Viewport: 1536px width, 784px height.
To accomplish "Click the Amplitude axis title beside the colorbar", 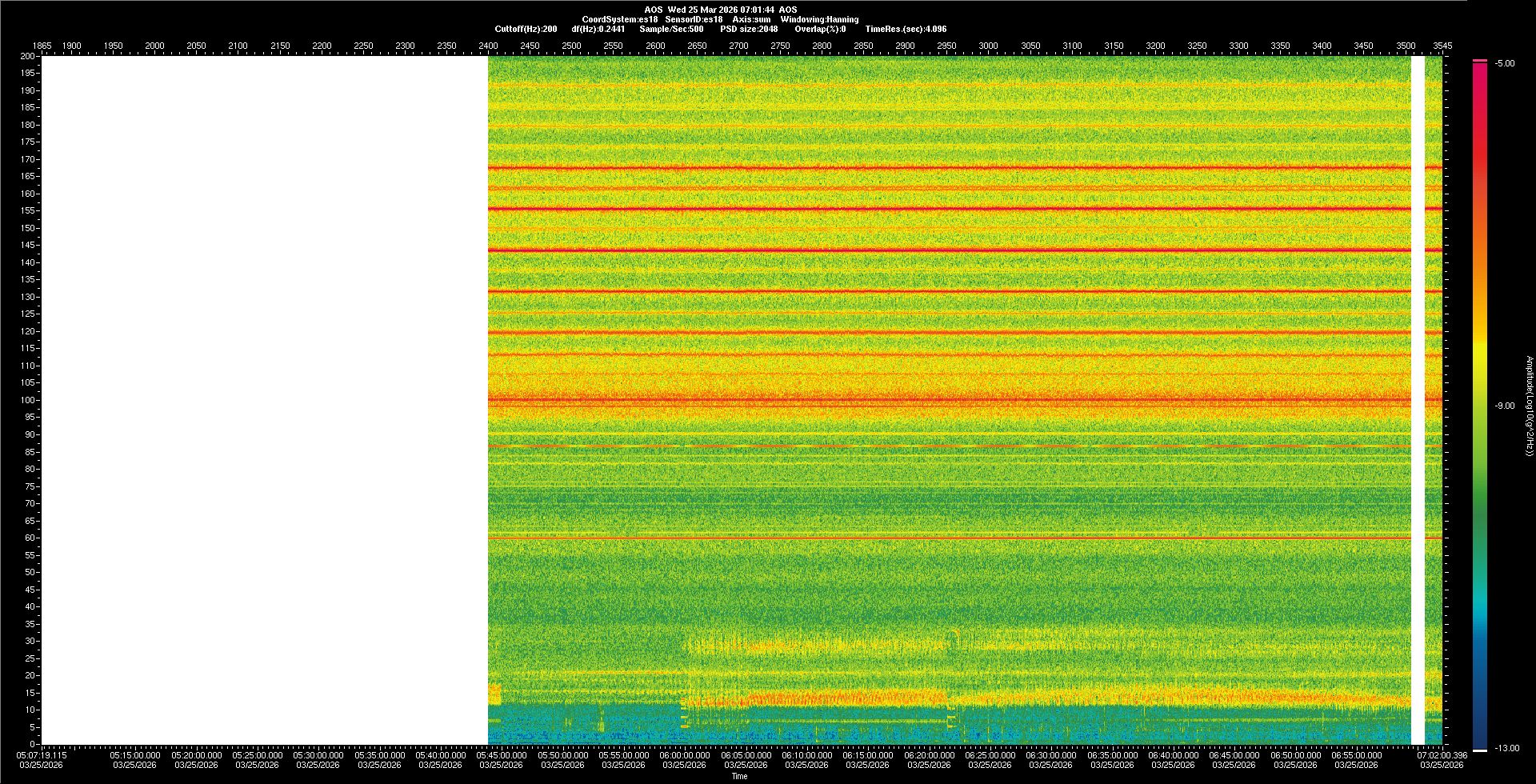I will point(1529,406).
